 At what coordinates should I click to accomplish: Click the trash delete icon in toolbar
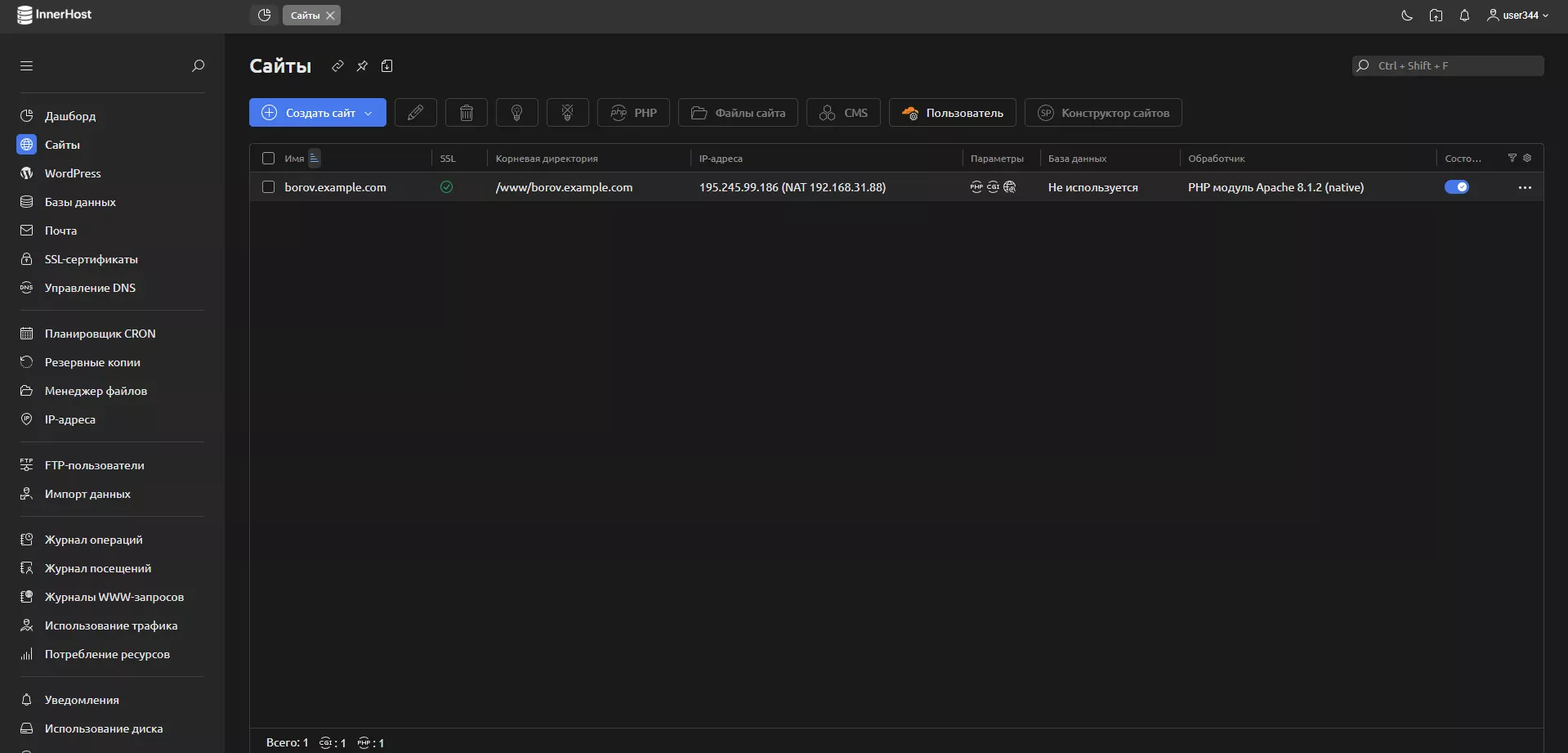coord(466,113)
